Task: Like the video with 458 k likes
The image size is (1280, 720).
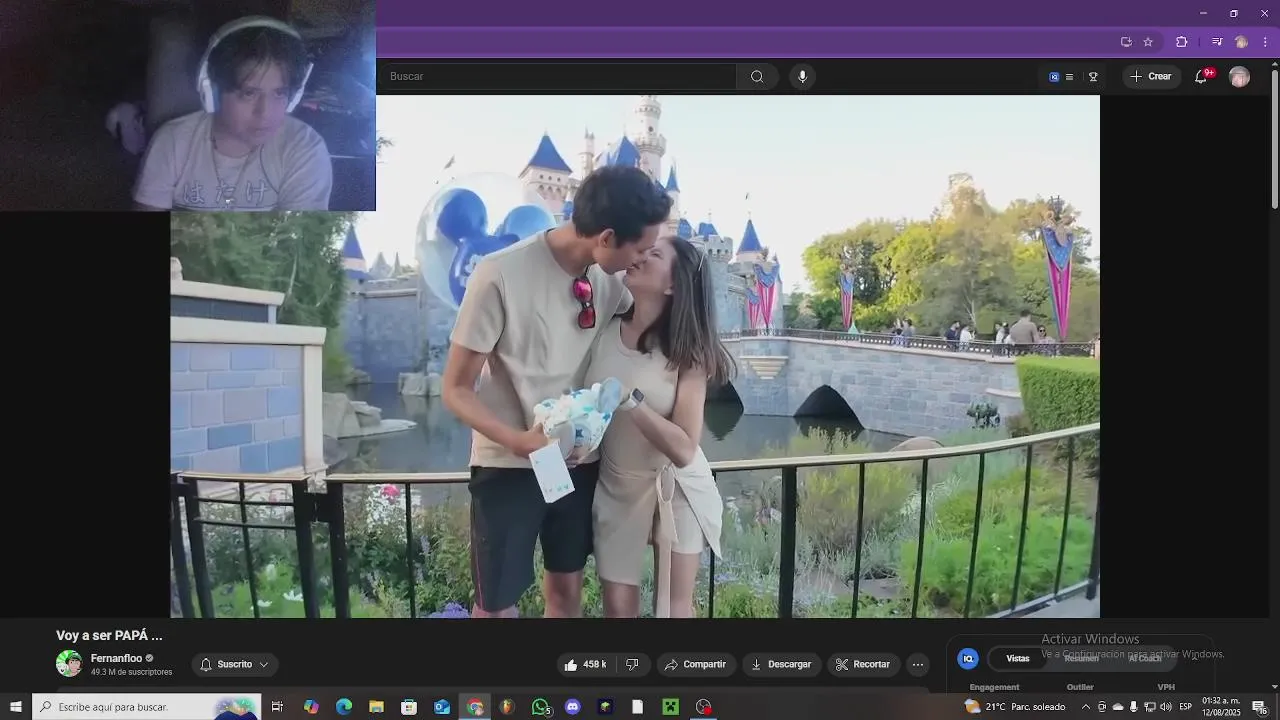Action: 585,664
